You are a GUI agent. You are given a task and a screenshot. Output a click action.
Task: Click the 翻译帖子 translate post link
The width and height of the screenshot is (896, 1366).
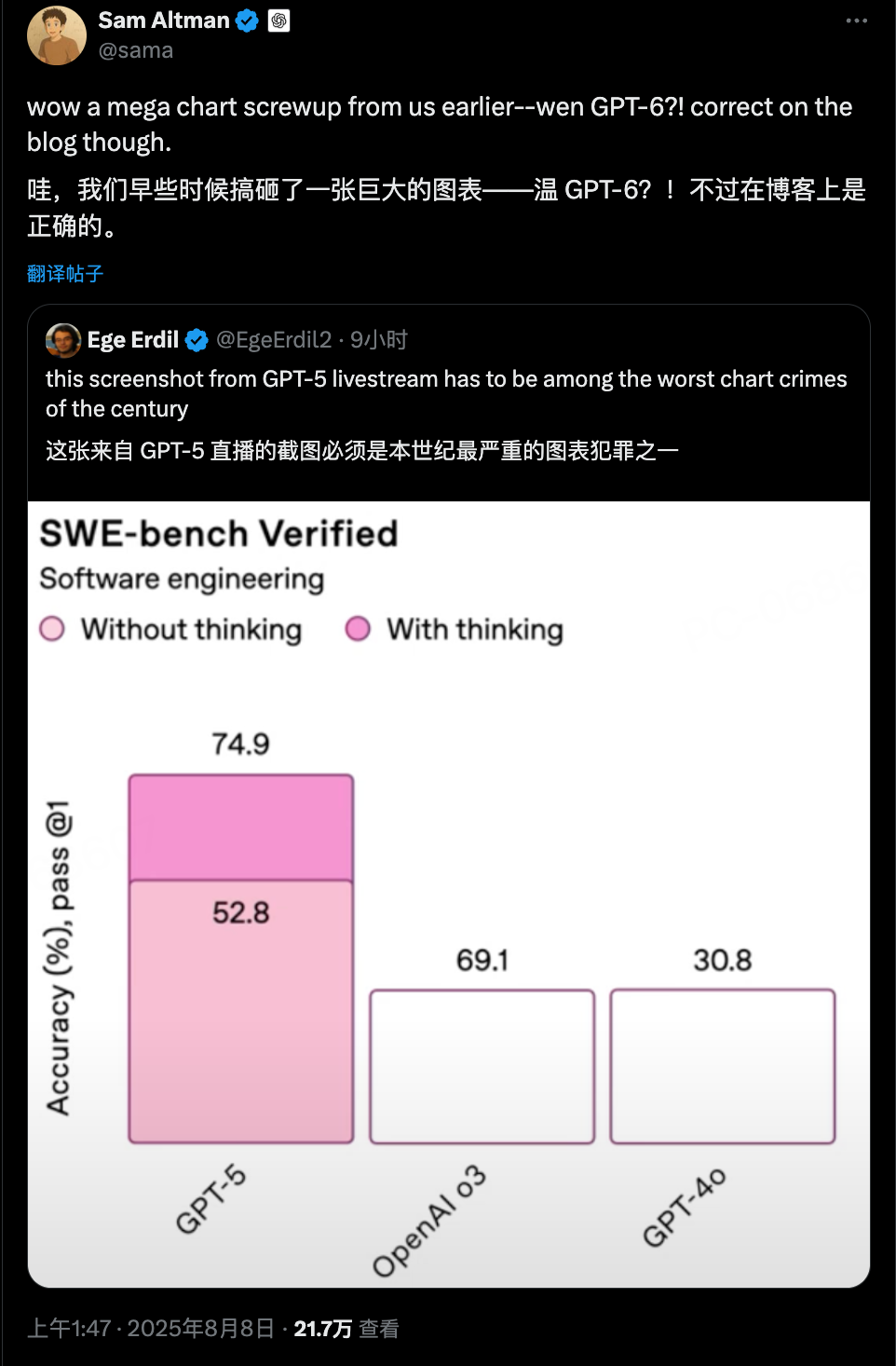click(x=65, y=273)
